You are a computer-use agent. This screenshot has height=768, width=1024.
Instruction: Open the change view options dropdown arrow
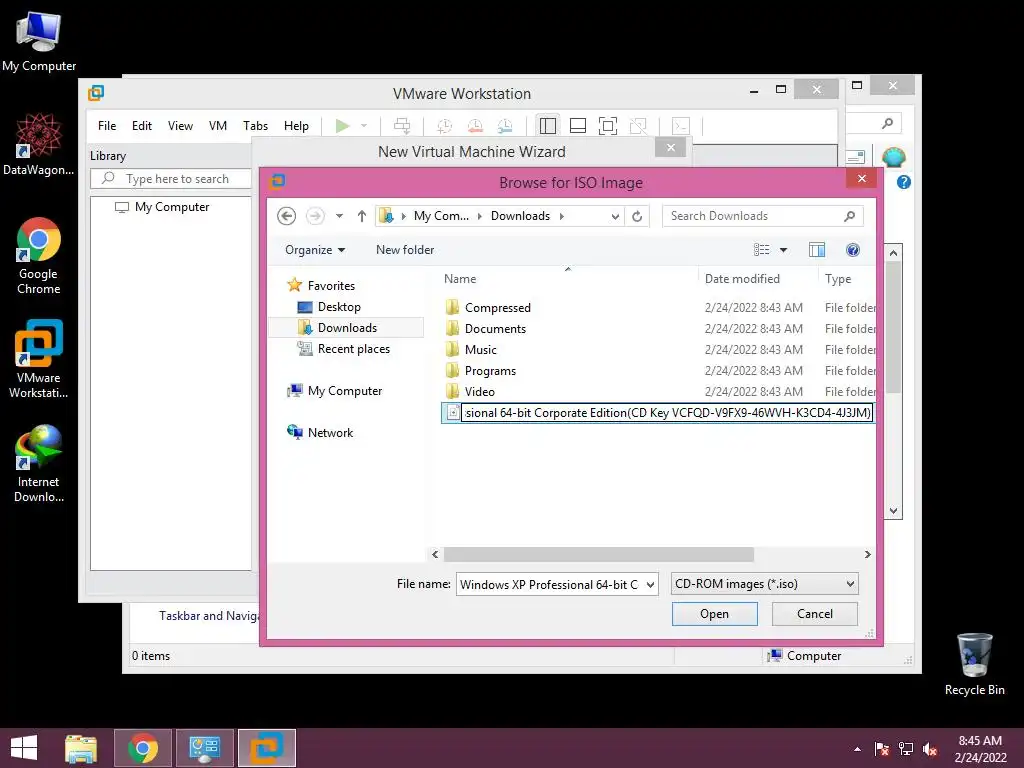coord(784,249)
